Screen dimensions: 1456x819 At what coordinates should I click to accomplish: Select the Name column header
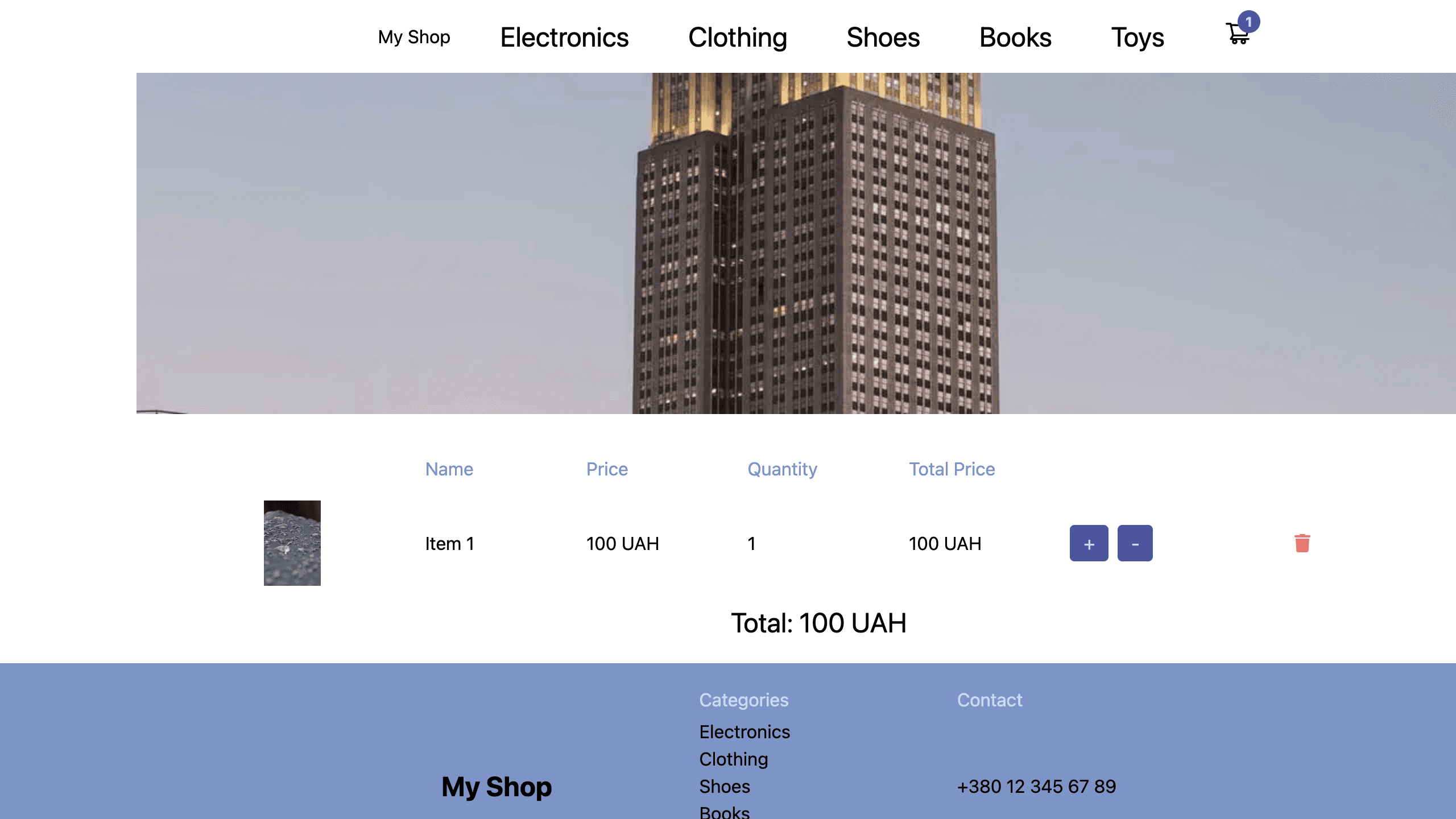coord(449,469)
